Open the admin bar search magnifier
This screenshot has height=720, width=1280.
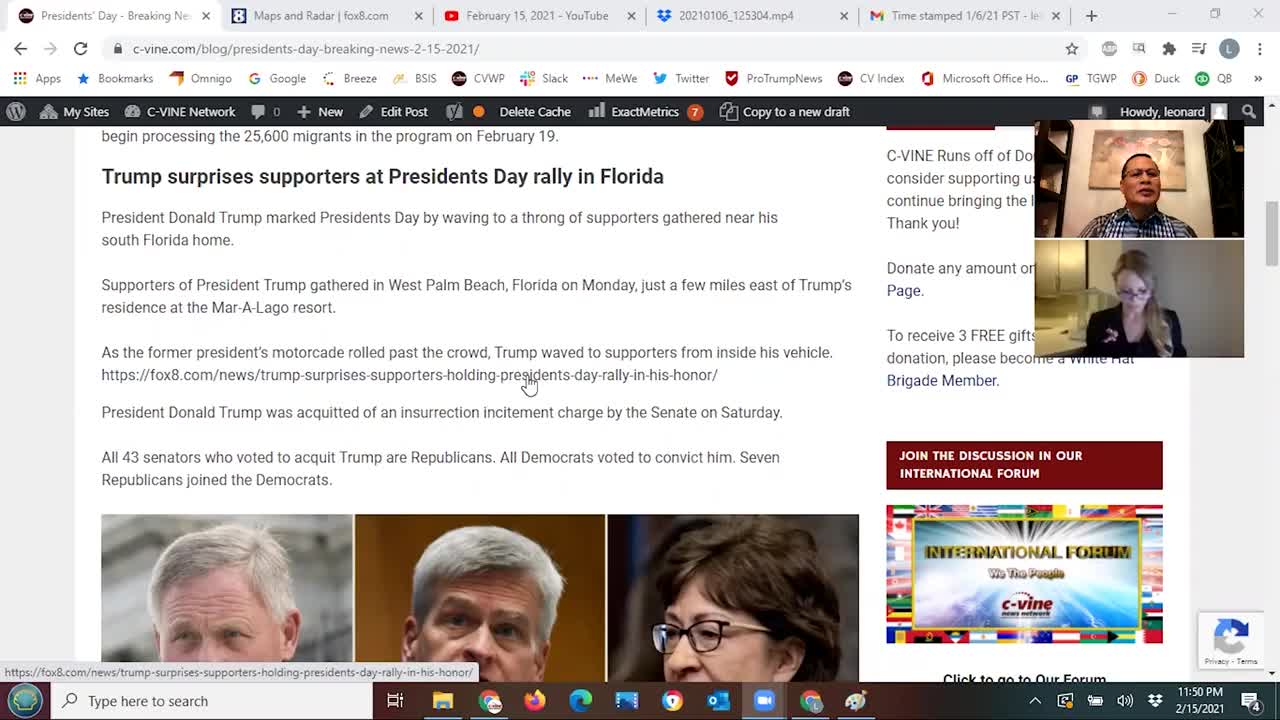(x=1248, y=111)
